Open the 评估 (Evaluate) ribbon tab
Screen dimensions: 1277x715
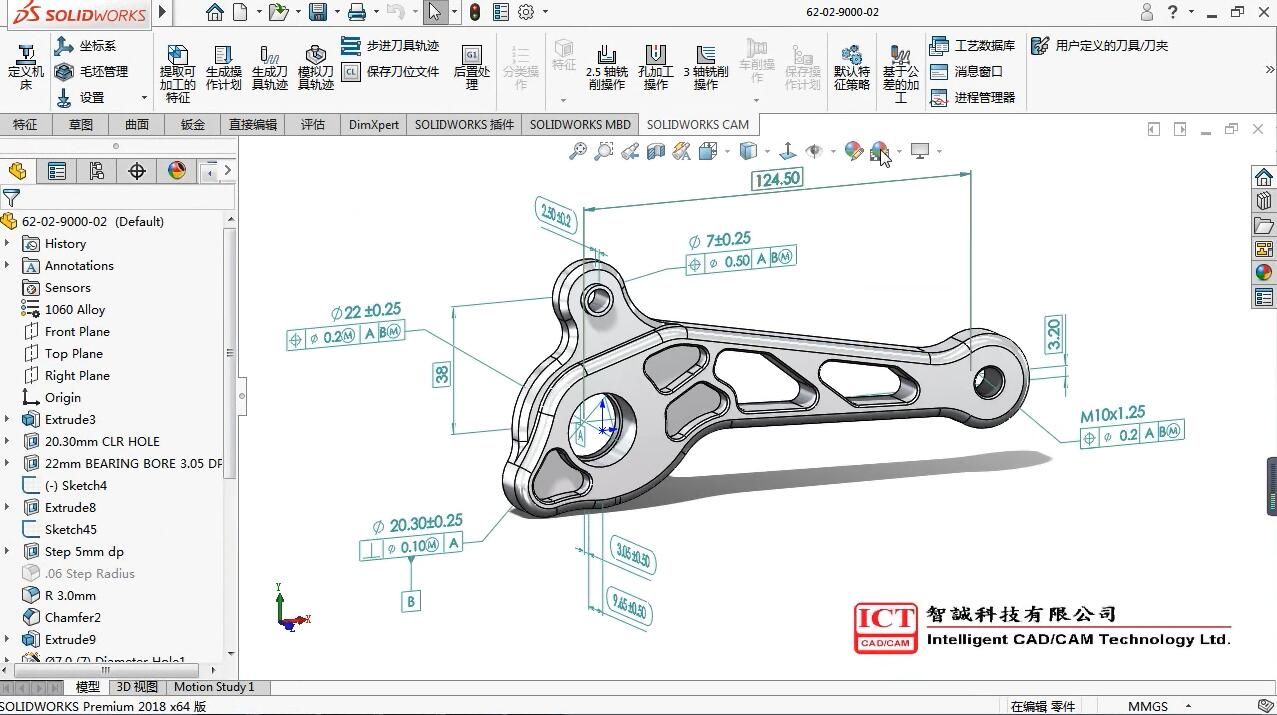[x=313, y=125]
